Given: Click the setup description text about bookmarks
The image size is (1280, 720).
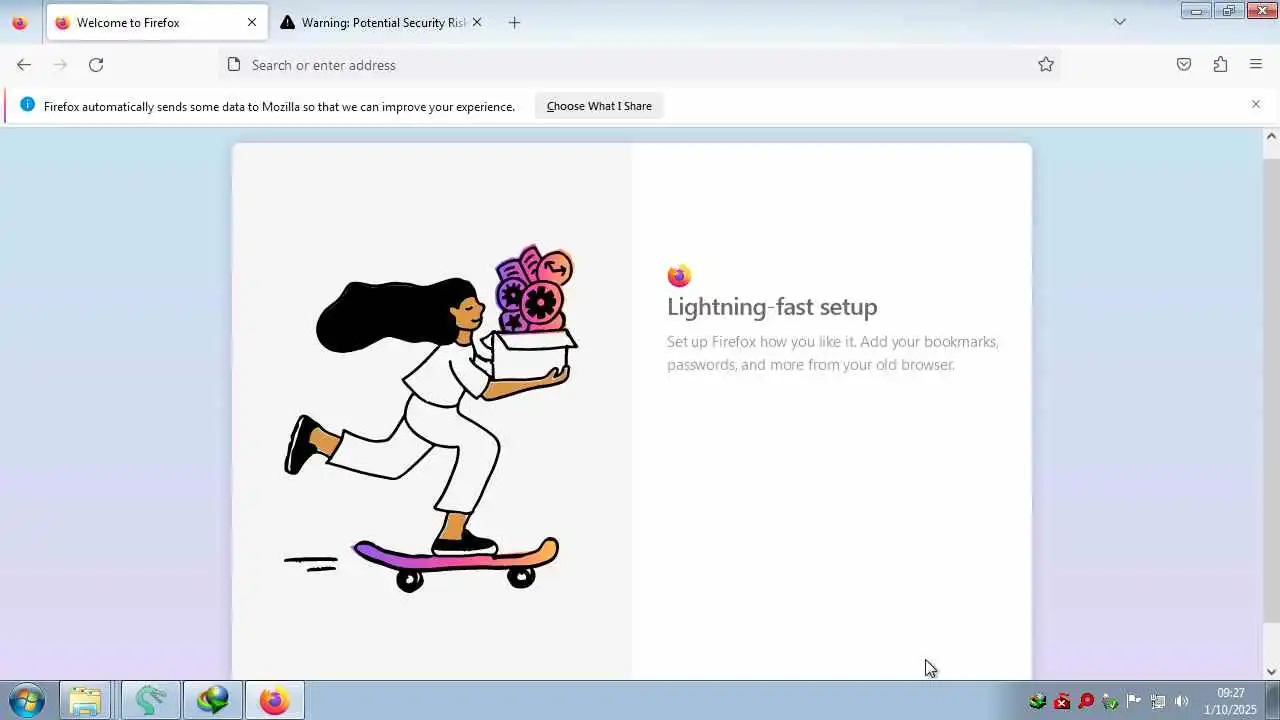Looking at the screenshot, I should (x=833, y=353).
